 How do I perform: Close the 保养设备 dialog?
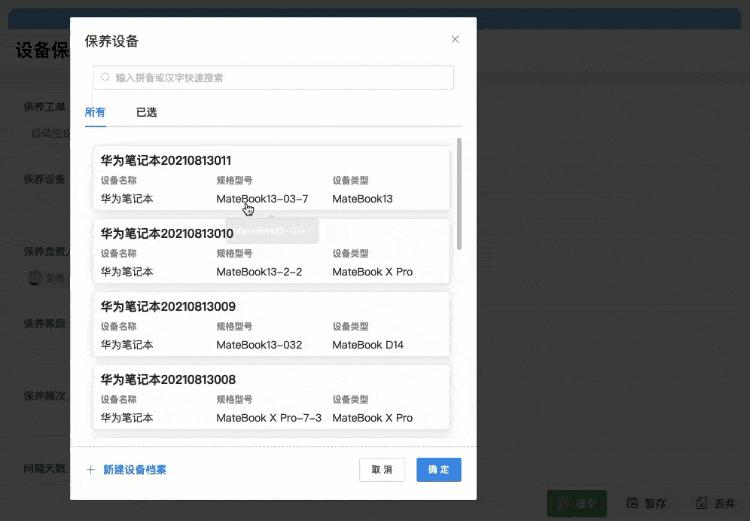pyautogui.click(x=455, y=39)
